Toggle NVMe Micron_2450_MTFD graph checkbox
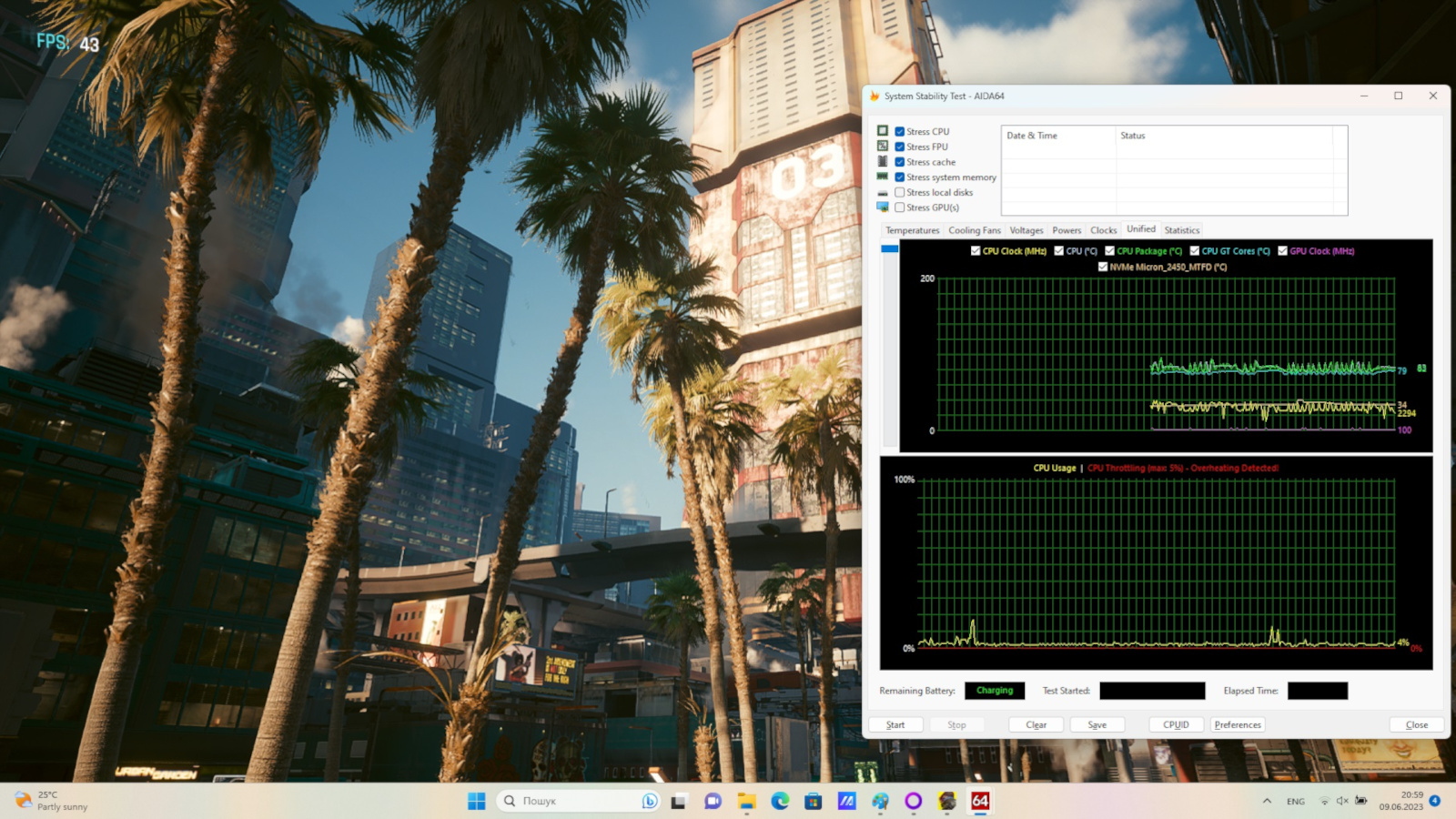This screenshot has height=819, width=1456. [1103, 267]
